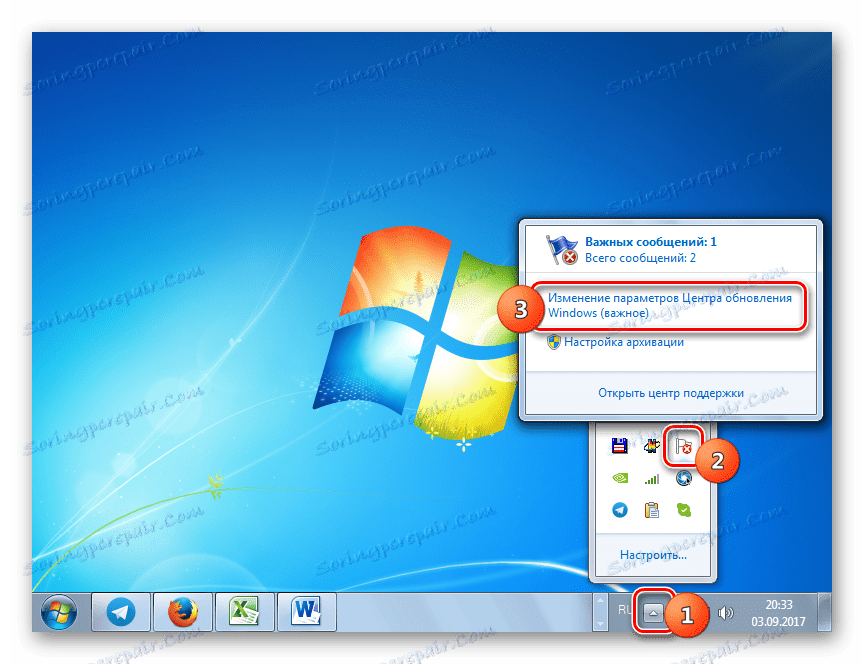The image size is (864, 664).
Task: Click the colorful M tray icon
Action: [x=652, y=445]
